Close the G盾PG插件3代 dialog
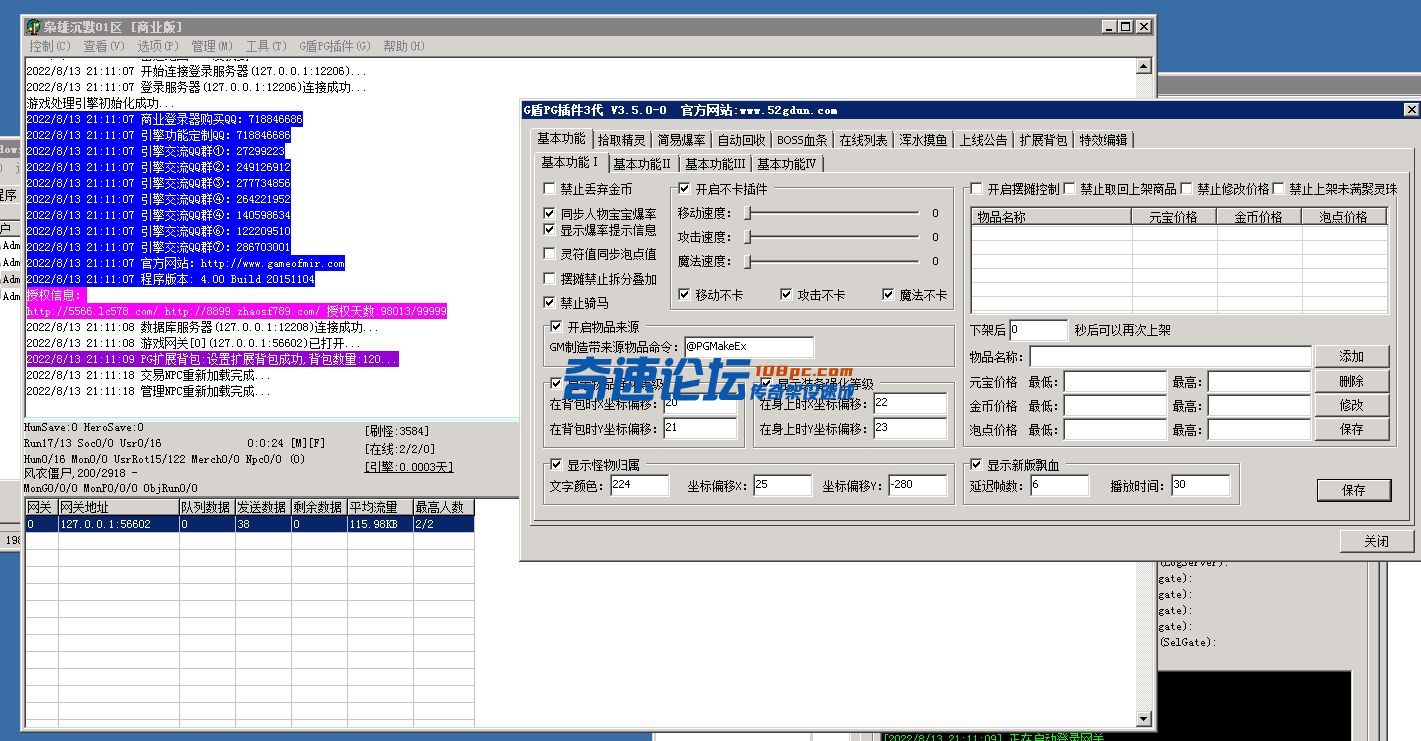This screenshot has width=1421, height=741. [1411, 110]
